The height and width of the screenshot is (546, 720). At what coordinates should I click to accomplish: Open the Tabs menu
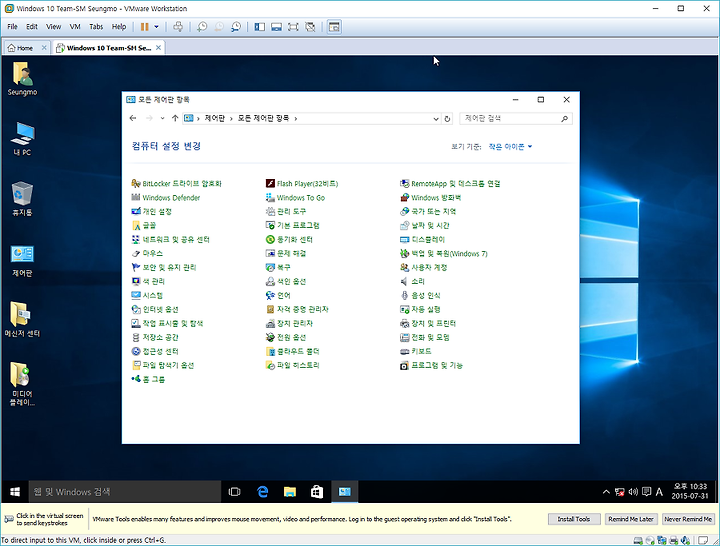(x=96, y=27)
